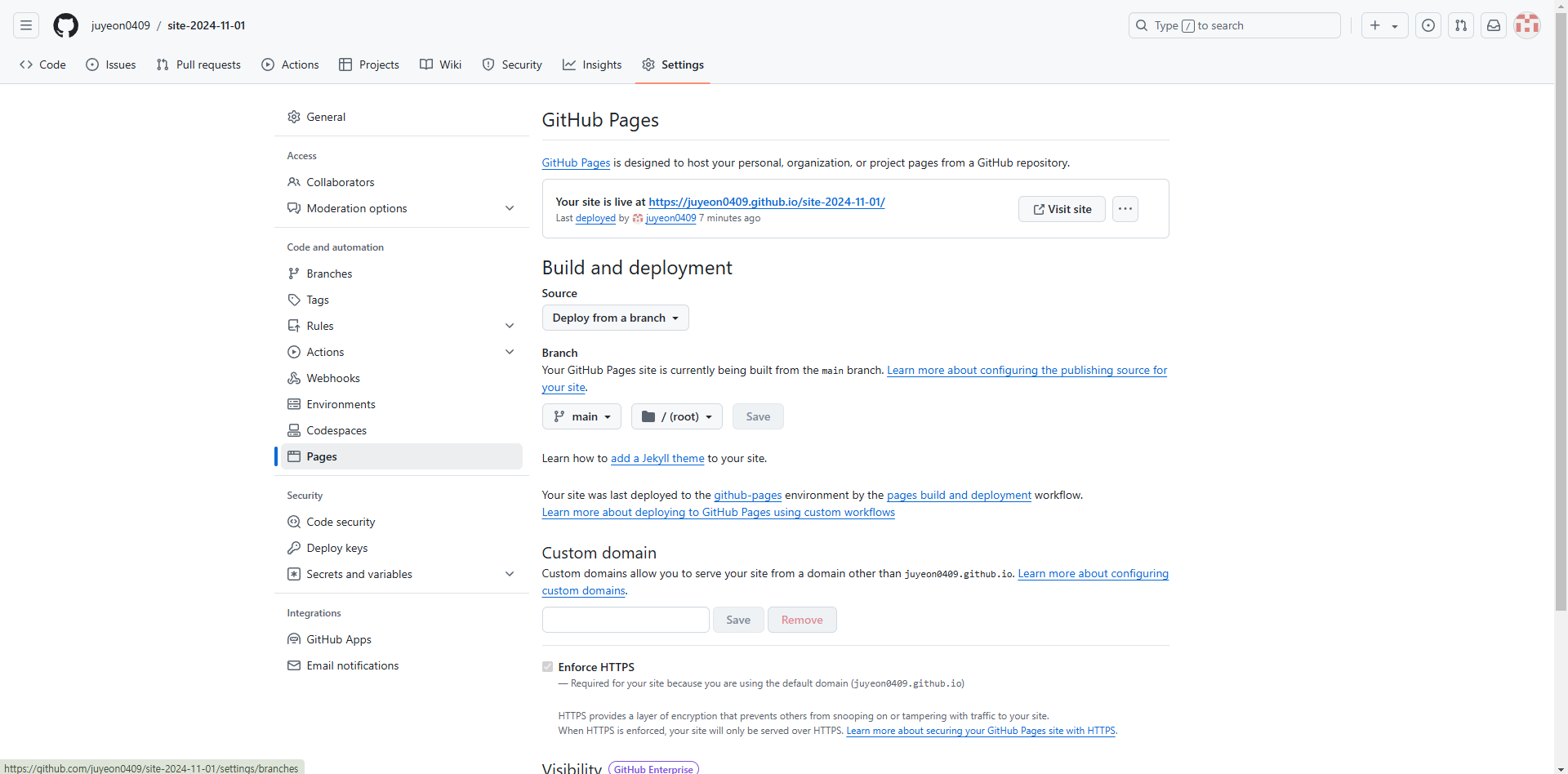
Task: Click the GitHub Octocat logo
Action: pos(65,25)
